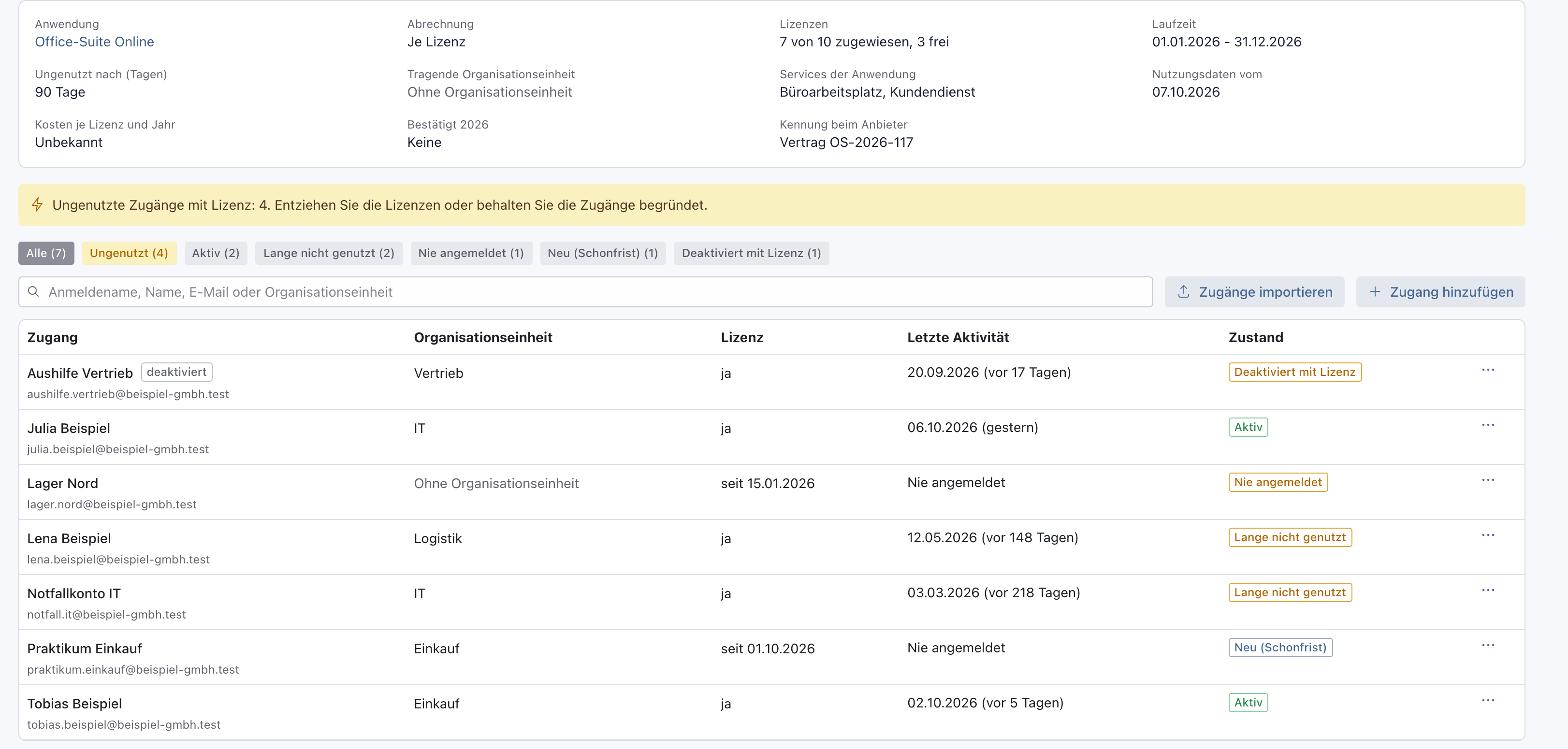Click the lightning icon in warning banner
The image size is (1568, 749).
click(37, 204)
